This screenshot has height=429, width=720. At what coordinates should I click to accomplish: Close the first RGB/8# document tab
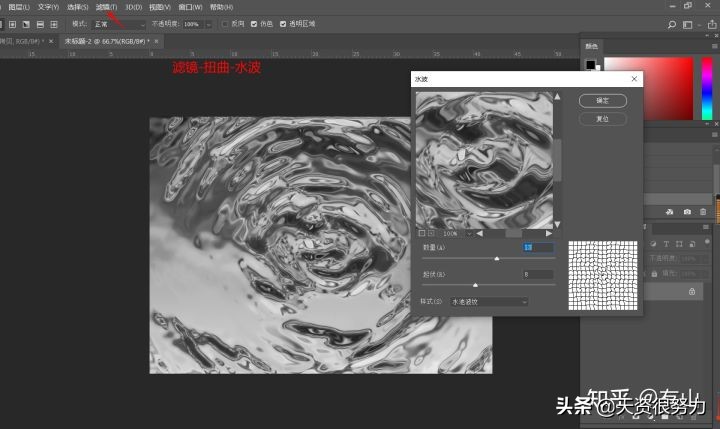click(51, 41)
